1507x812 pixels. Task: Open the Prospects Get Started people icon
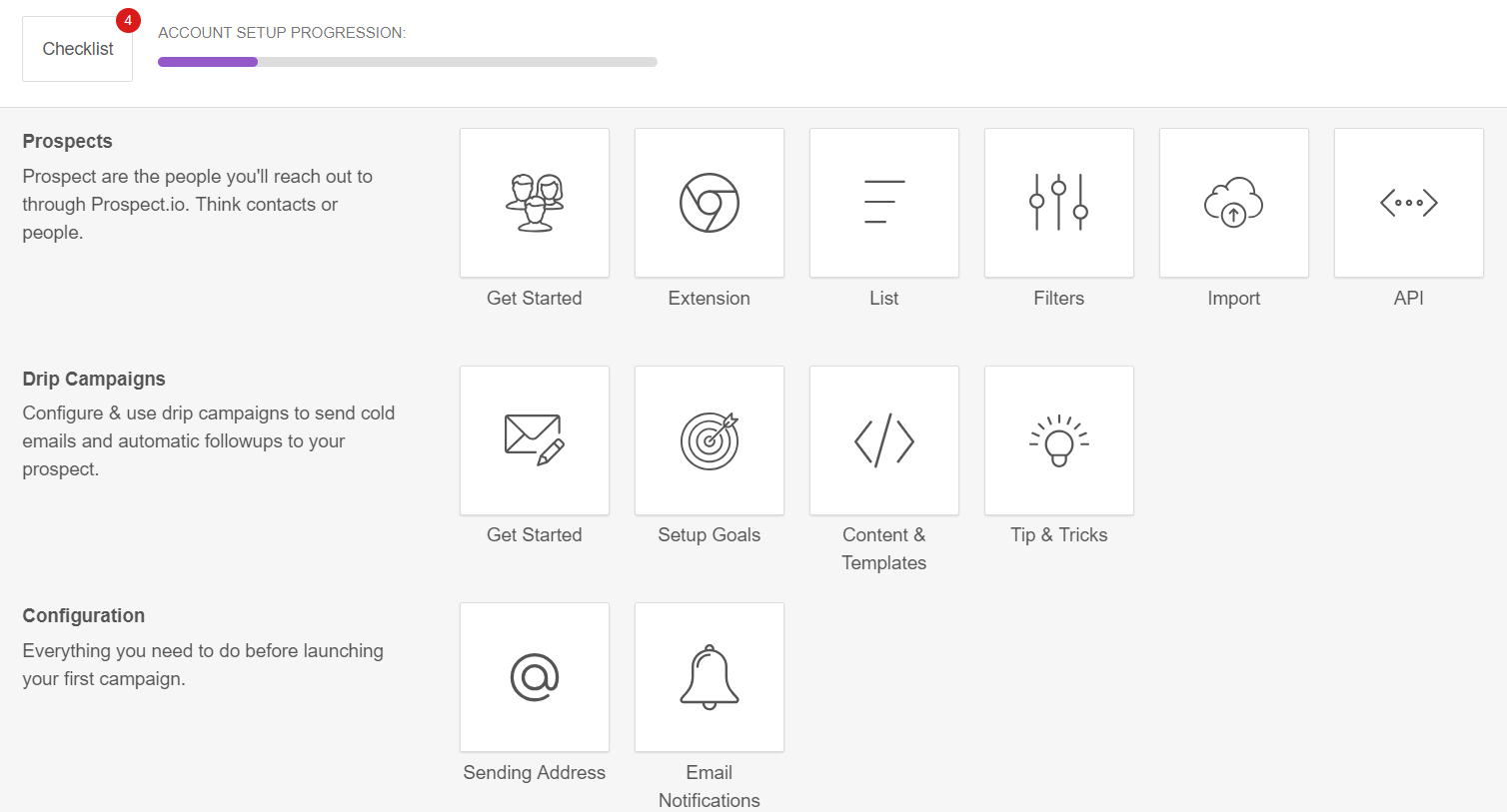coord(535,203)
